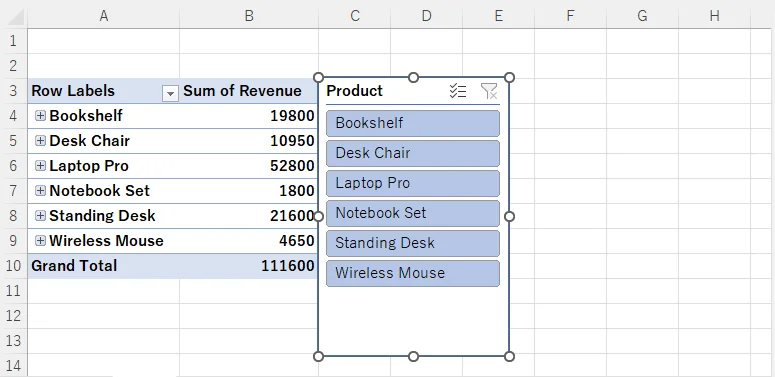Select the cell showing 4650
This screenshot has height=377, width=775.
(x=249, y=241)
